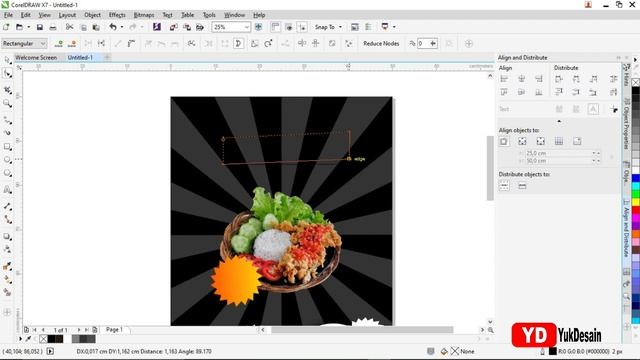Image resolution: width=640 pixels, height=360 pixels.
Task: Select the Crop tool
Action: (7, 90)
